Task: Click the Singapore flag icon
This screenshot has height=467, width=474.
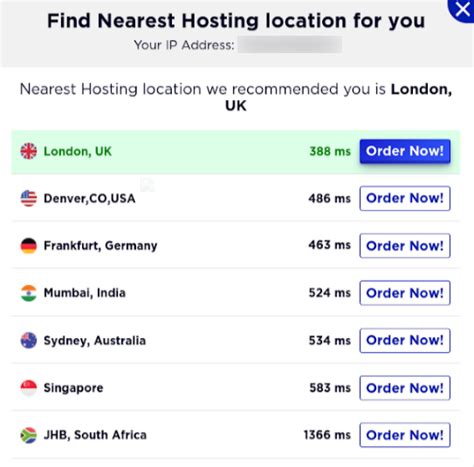Action: pos(29,388)
